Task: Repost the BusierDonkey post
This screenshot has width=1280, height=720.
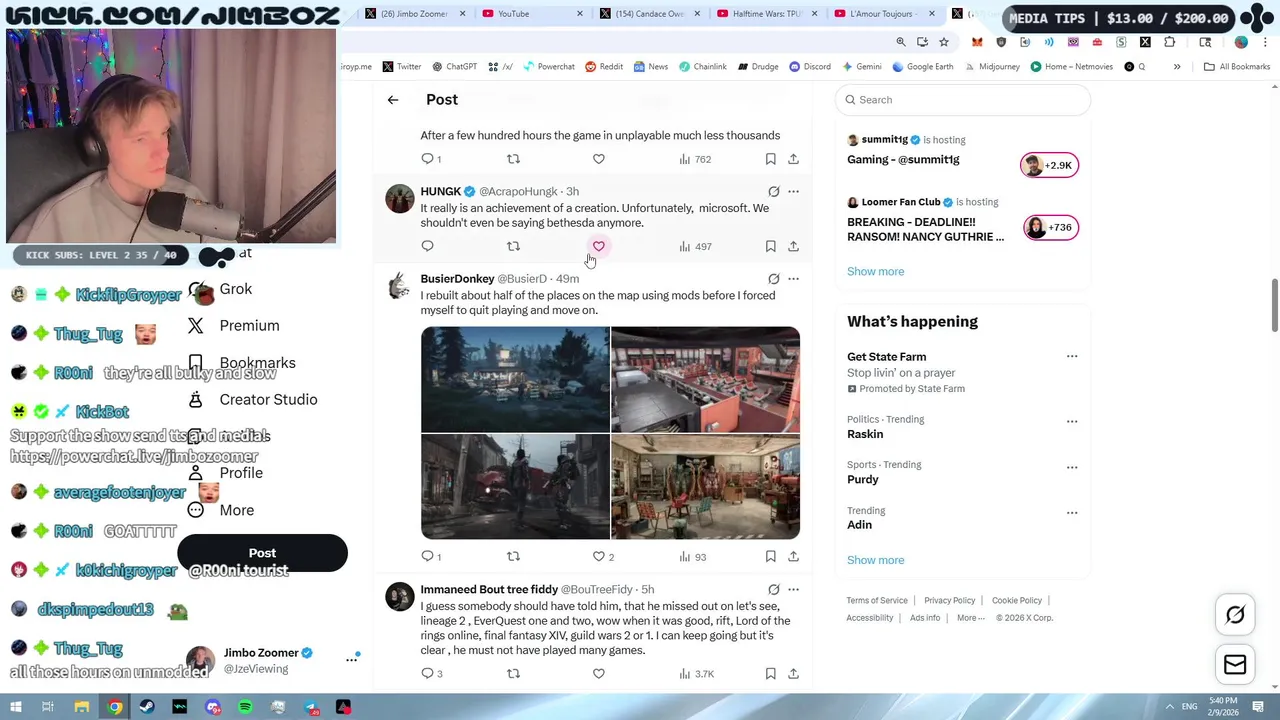Action: (x=513, y=557)
